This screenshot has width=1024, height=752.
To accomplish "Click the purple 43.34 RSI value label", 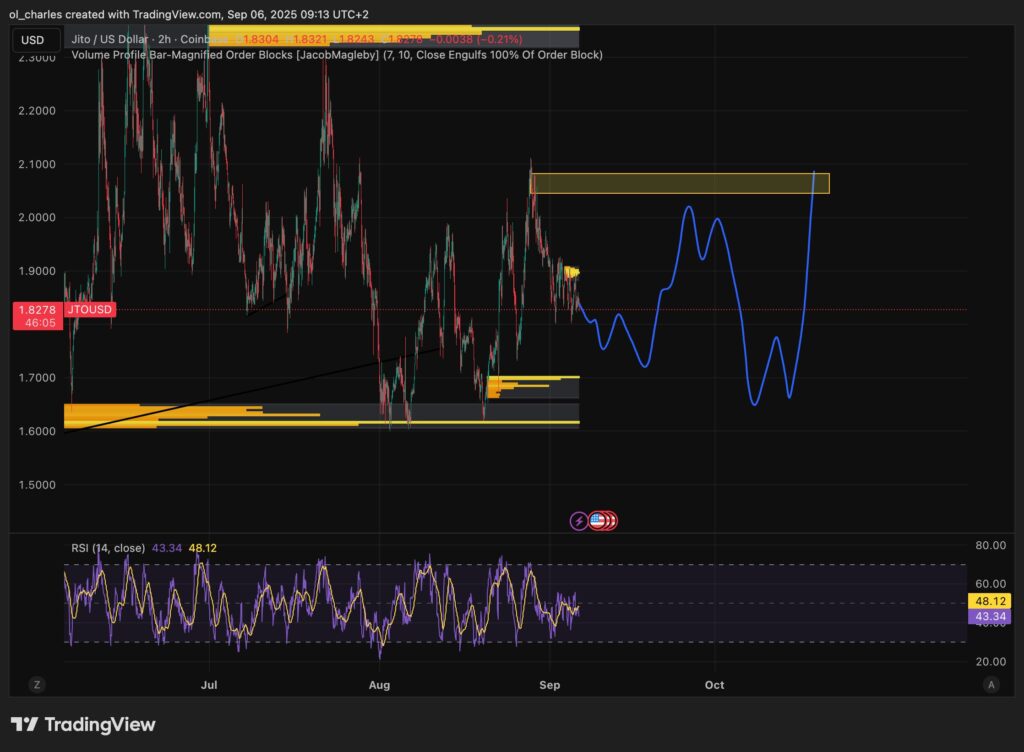I will (989, 617).
